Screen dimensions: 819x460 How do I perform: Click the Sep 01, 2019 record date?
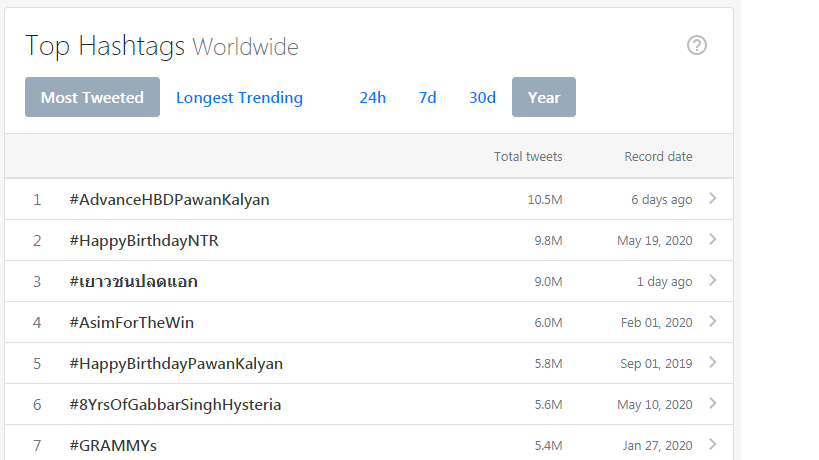pyautogui.click(x=656, y=363)
